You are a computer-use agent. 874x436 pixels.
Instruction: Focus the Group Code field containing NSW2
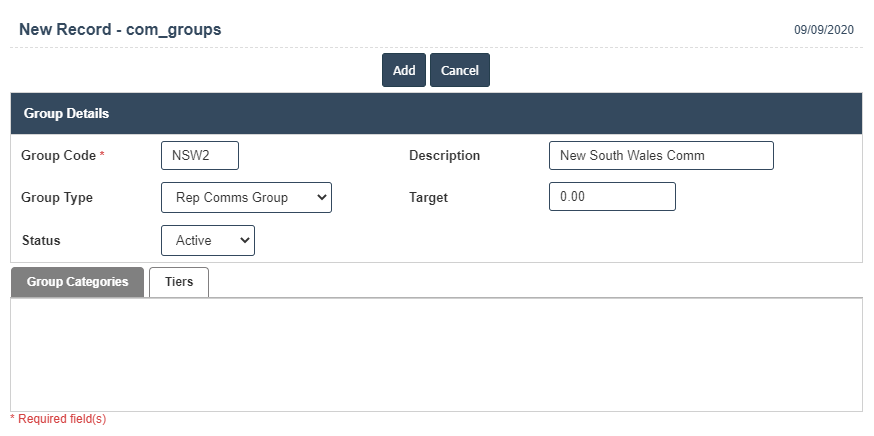(x=199, y=156)
